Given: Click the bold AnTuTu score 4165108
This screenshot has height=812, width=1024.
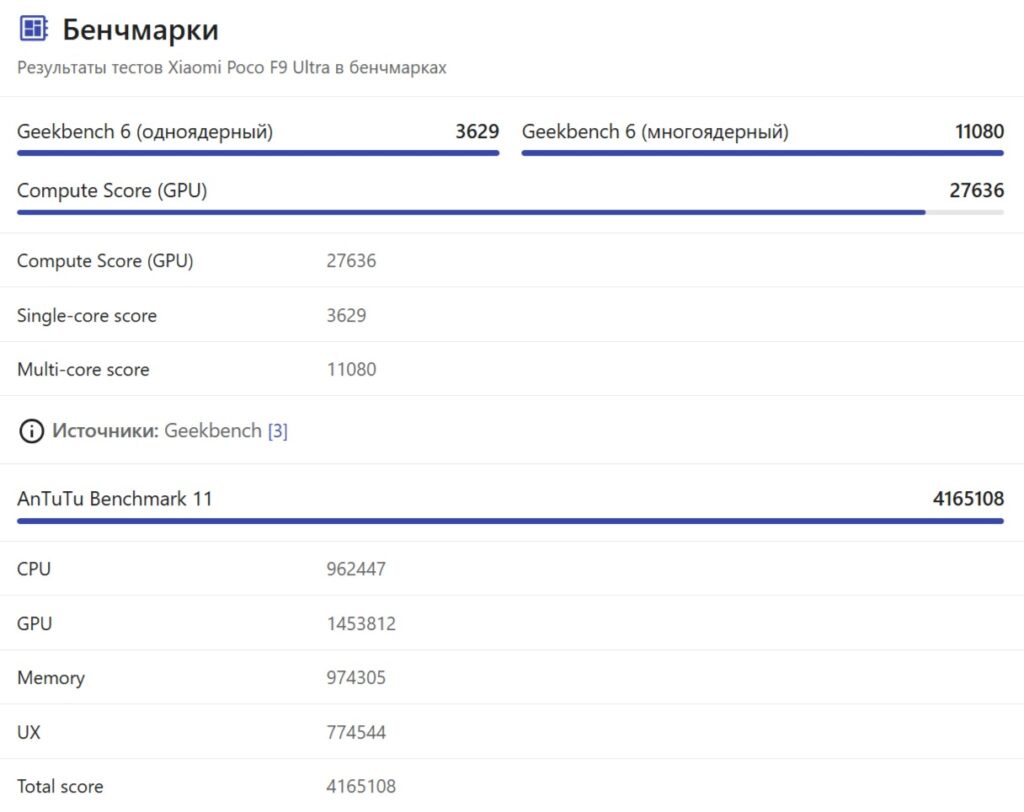Looking at the screenshot, I should [x=968, y=499].
